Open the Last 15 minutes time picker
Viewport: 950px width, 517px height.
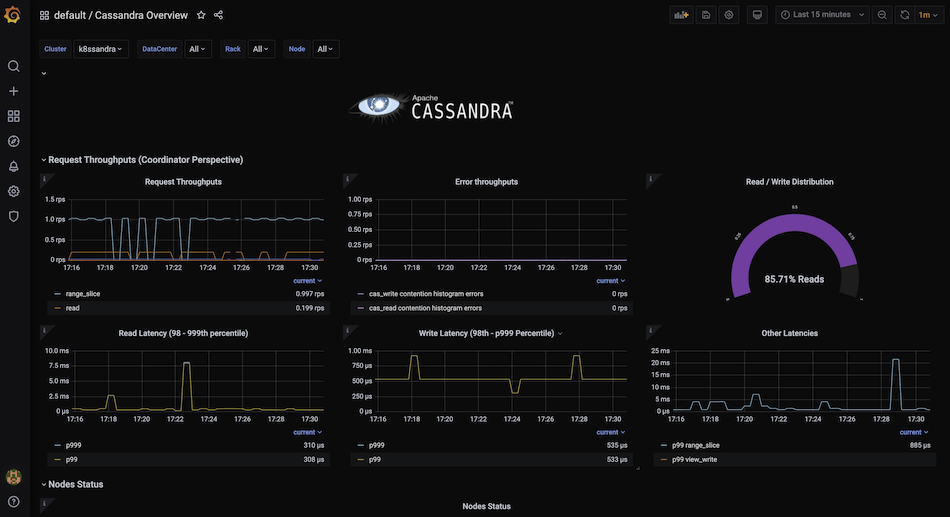(822, 15)
